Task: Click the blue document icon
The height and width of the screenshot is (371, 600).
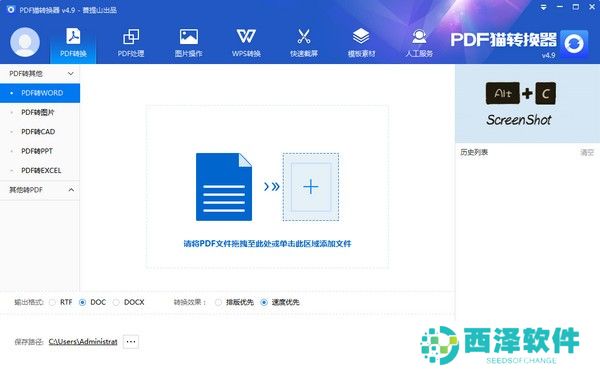Action: [x=224, y=187]
